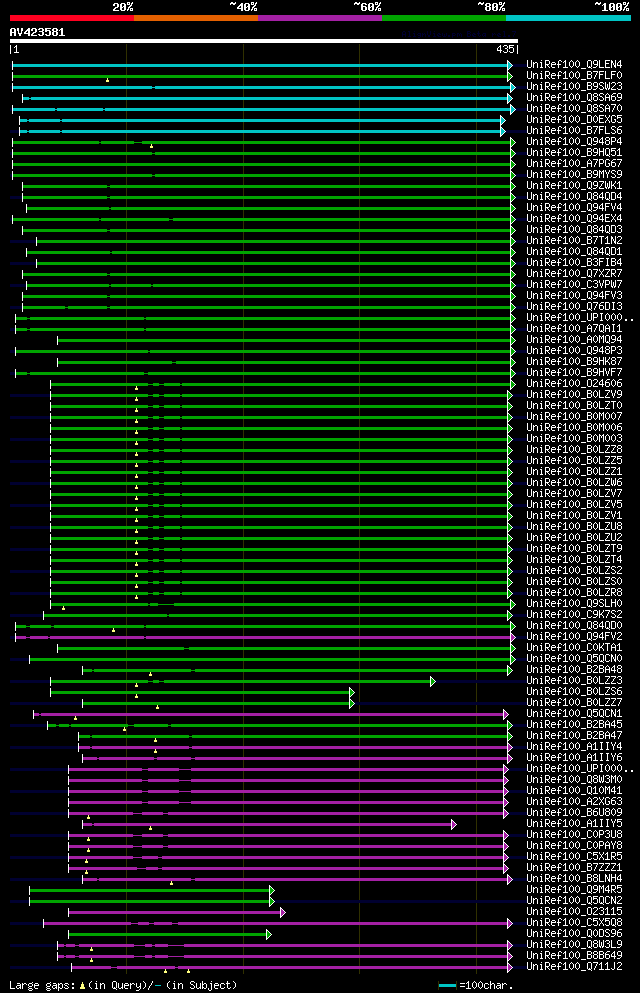Click the white query sequence bar under AV423581
640x993 pixels.
coord(264,41)
